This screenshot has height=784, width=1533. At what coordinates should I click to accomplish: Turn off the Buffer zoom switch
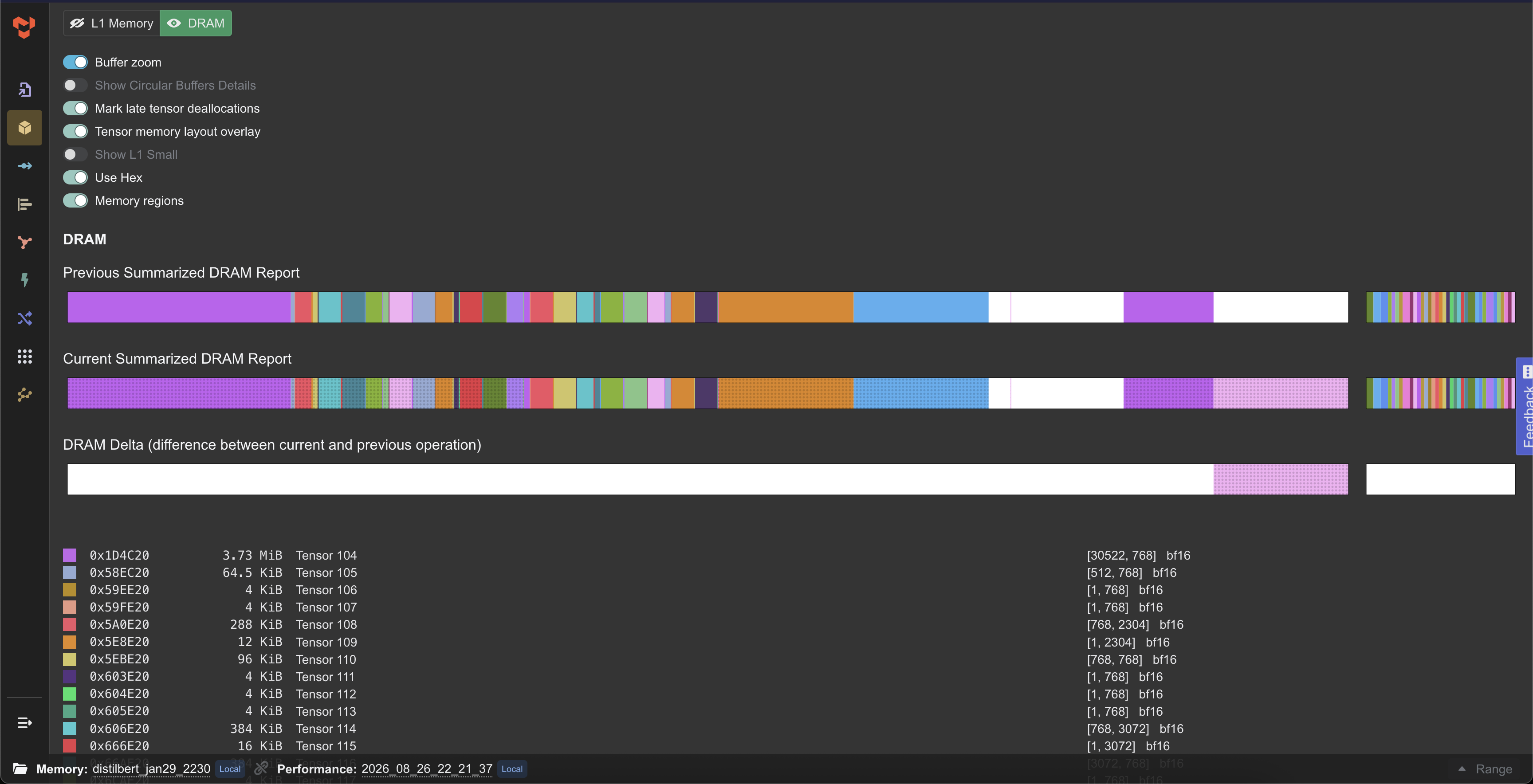coord(75,63)
